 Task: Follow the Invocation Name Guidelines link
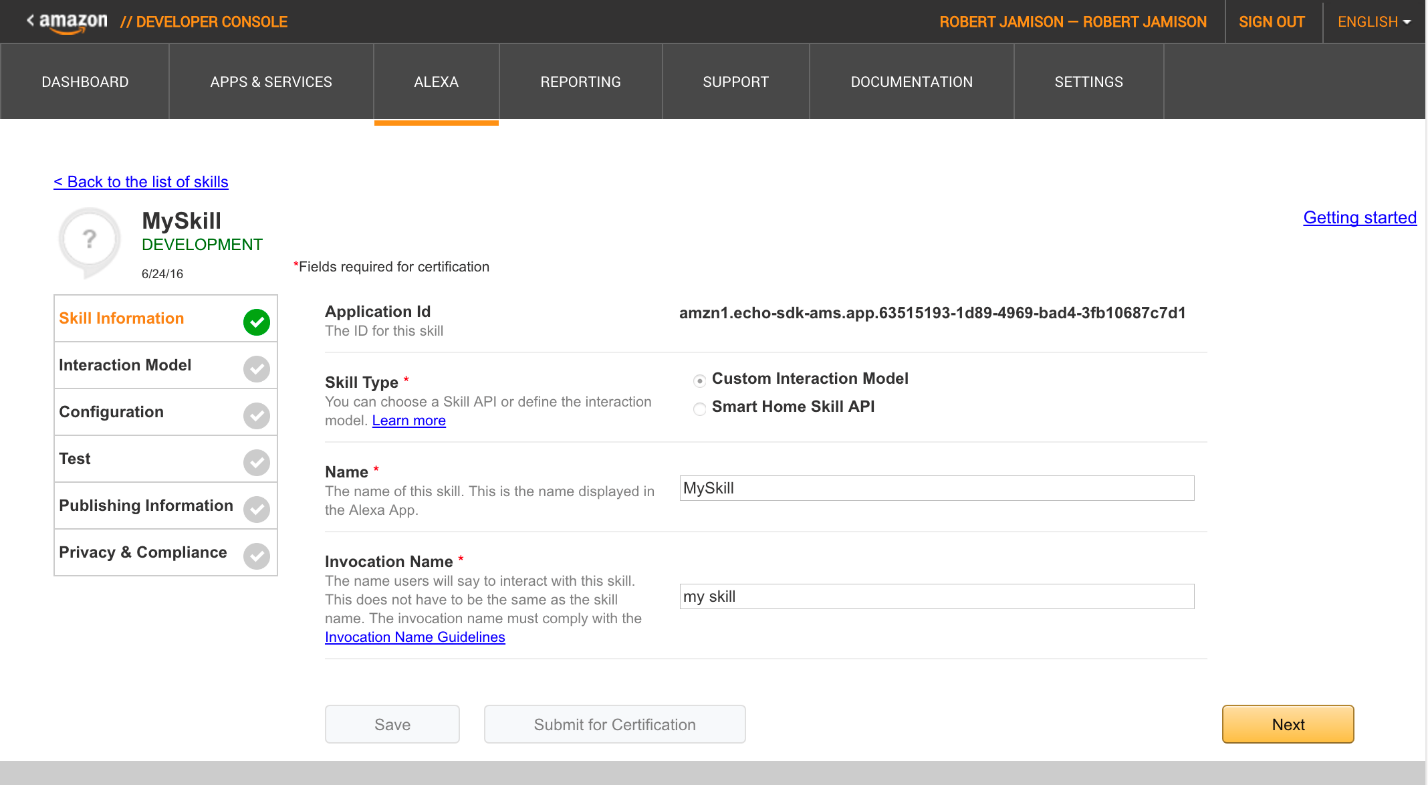[x=415, y=637]
